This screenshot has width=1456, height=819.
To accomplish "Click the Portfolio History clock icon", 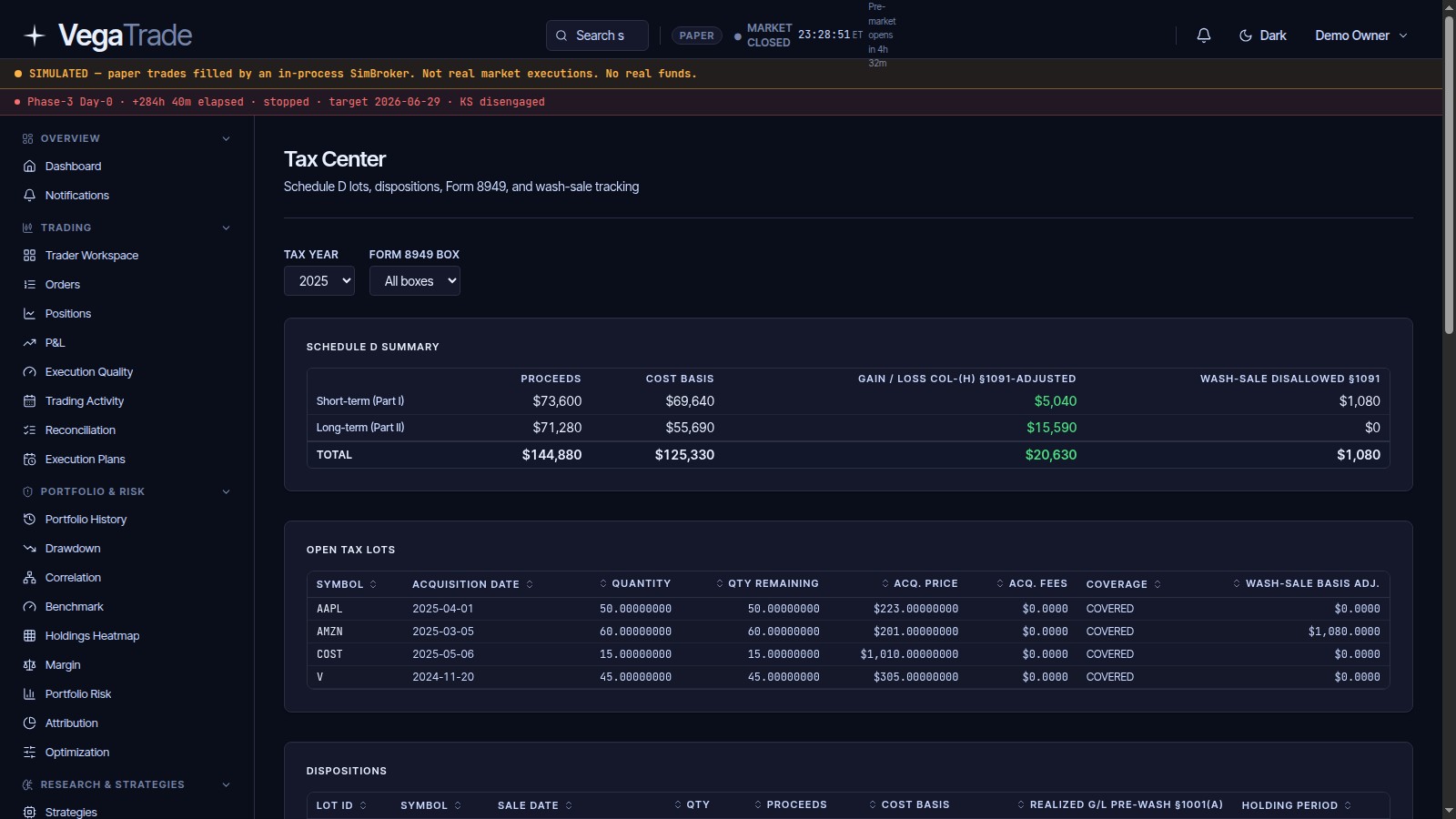I will point(29,520).
